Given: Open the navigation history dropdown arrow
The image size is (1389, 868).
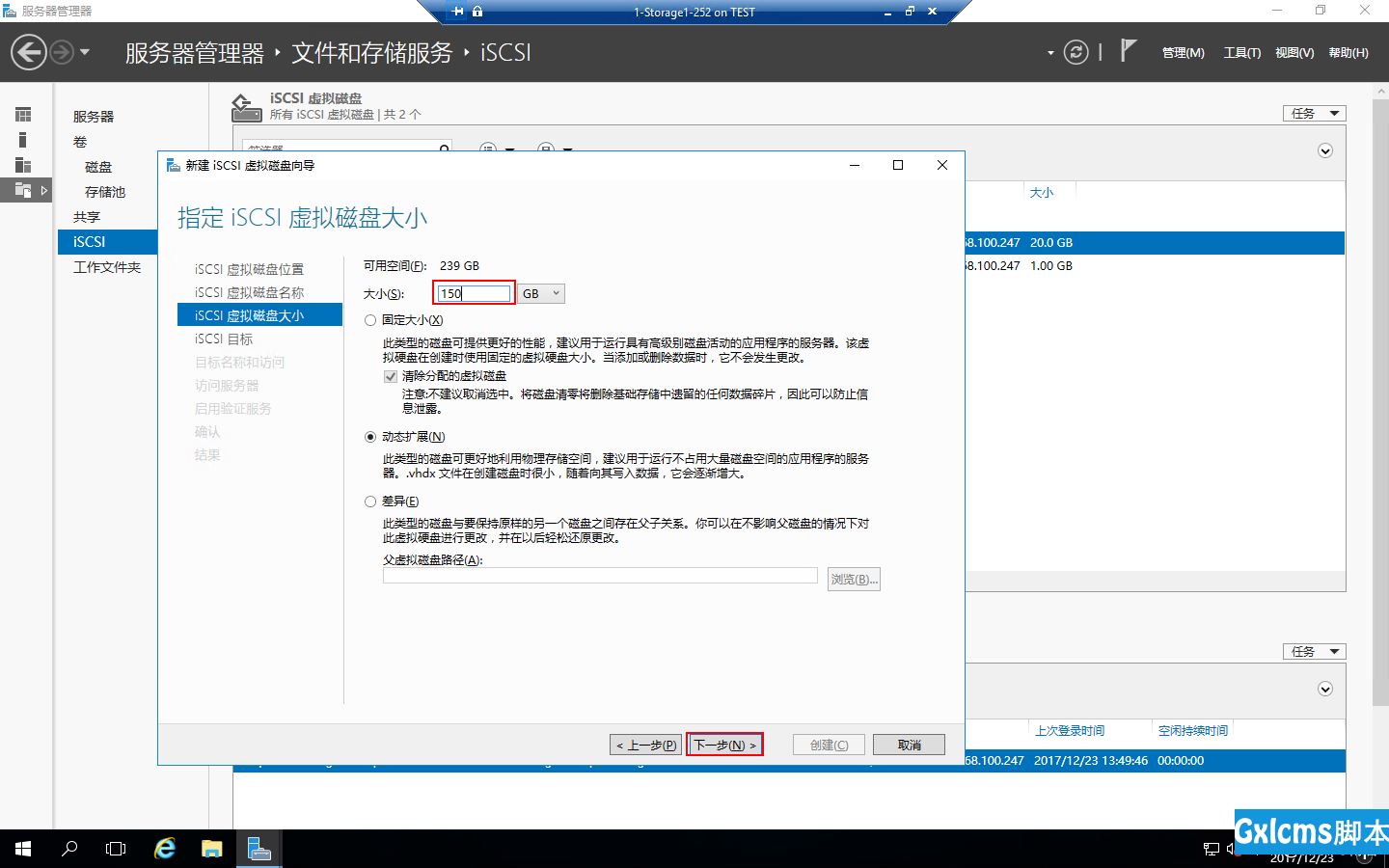Looking at the screenshot, I should 85,52.
